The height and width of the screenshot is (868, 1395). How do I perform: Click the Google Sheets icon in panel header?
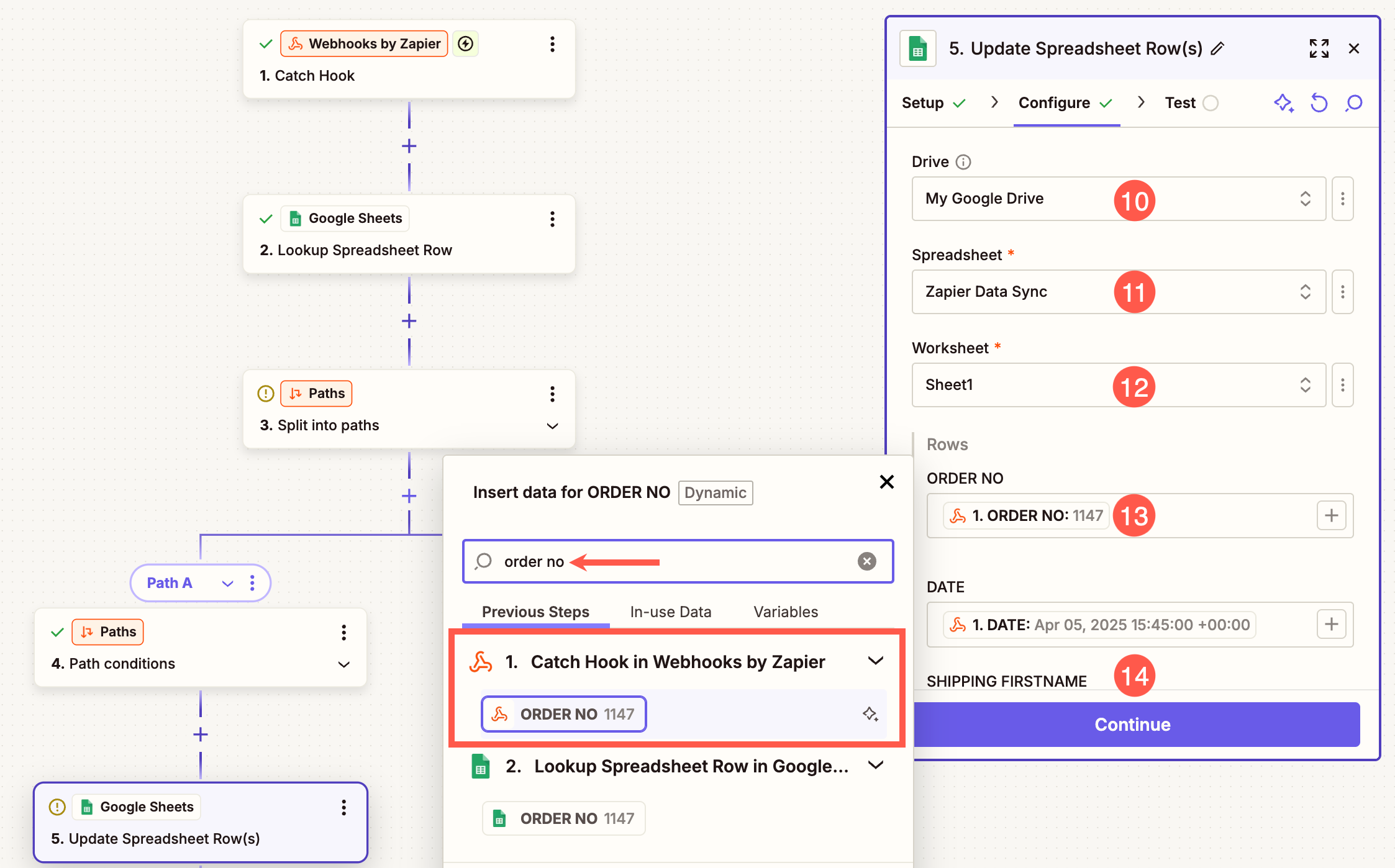(x=917, y=48)
